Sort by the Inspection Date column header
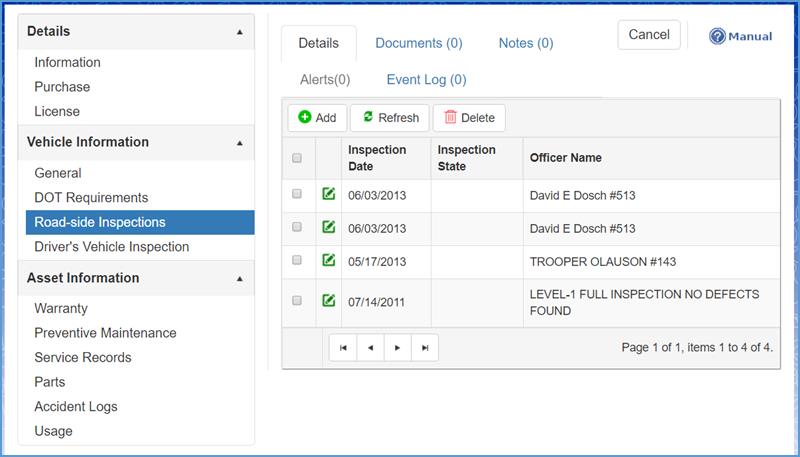 pyautogui.click(x=377, y=158)
